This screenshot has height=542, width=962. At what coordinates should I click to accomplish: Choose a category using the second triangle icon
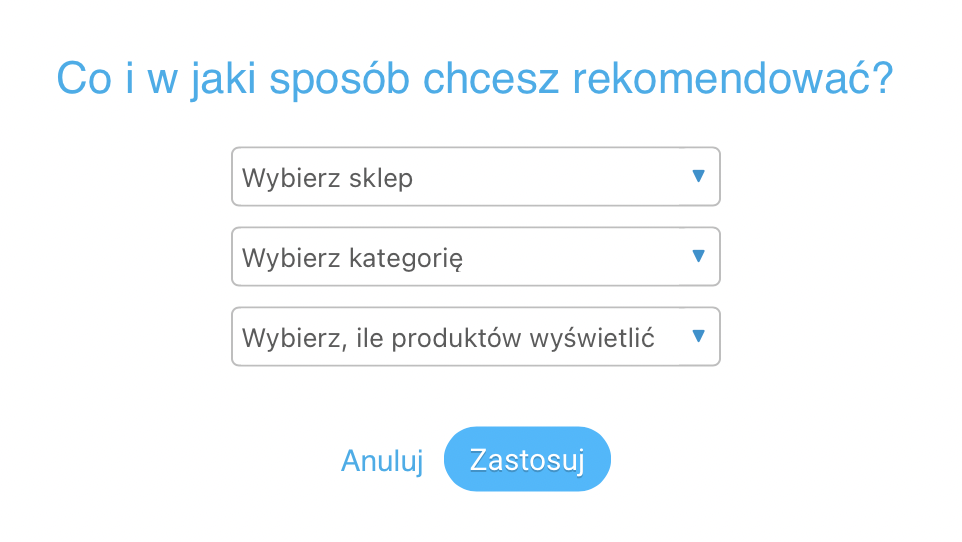[698, 256]
